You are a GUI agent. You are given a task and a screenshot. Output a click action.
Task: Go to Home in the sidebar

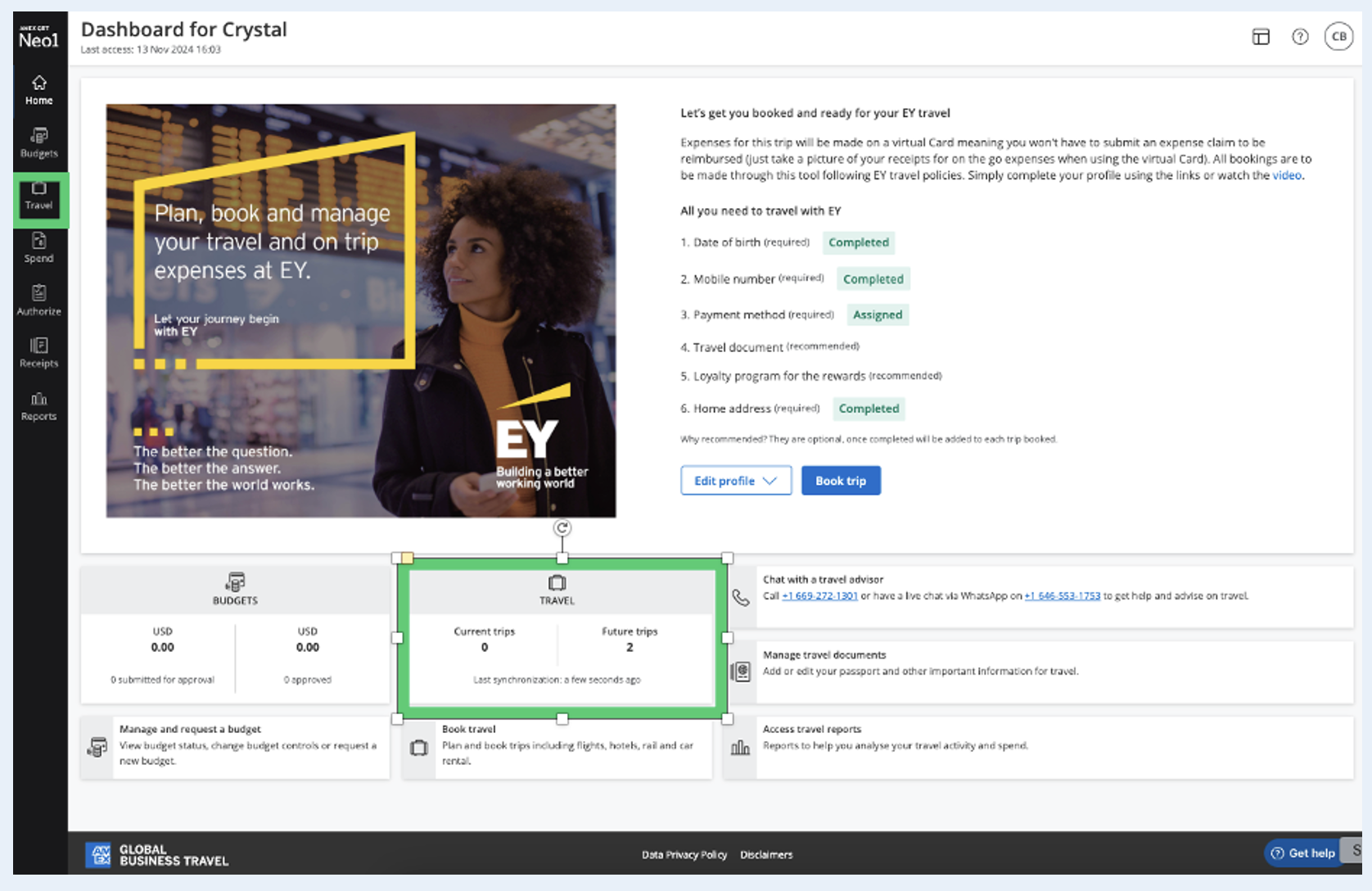[38, 90]
